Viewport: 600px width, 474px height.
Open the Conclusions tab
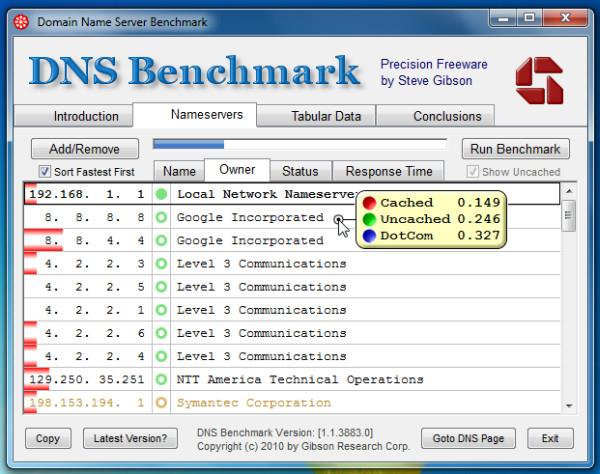(447, 116)
